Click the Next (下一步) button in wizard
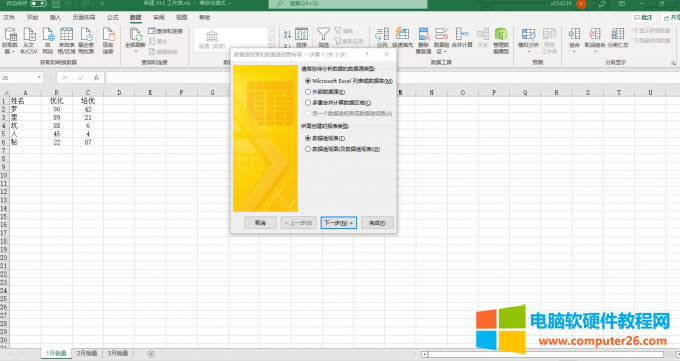This screenshot has width=680, height=361. (339, 223)
